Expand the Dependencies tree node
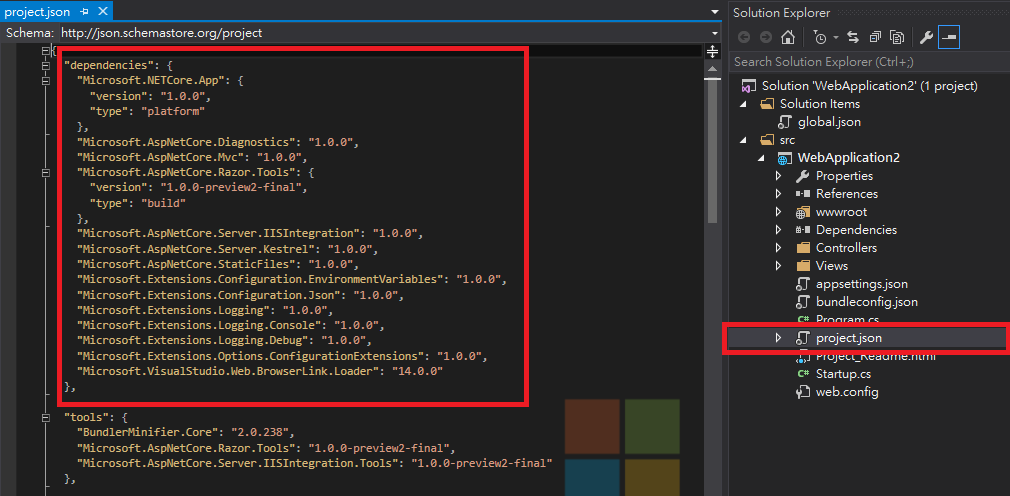The height and width of the screenshot is (496, 1010). coord(779,230)
